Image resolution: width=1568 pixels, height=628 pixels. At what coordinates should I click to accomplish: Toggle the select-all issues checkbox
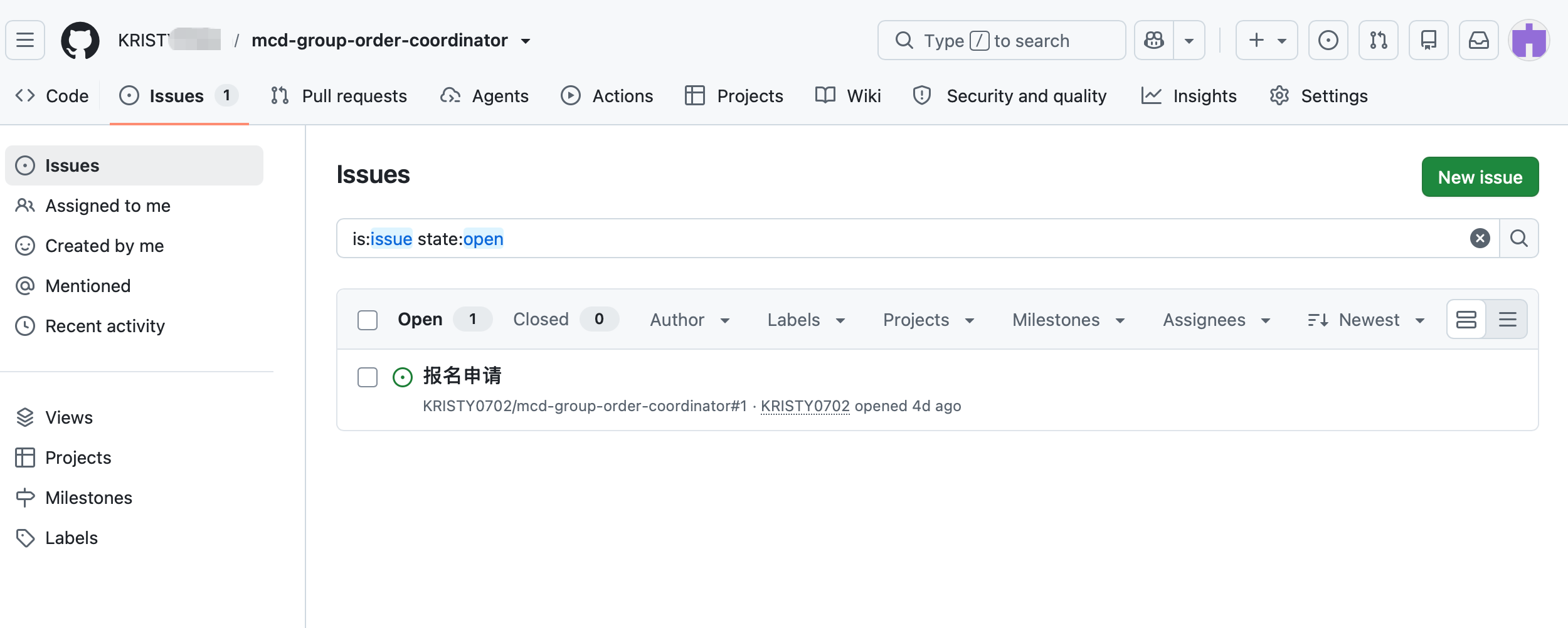click(368, 320)
